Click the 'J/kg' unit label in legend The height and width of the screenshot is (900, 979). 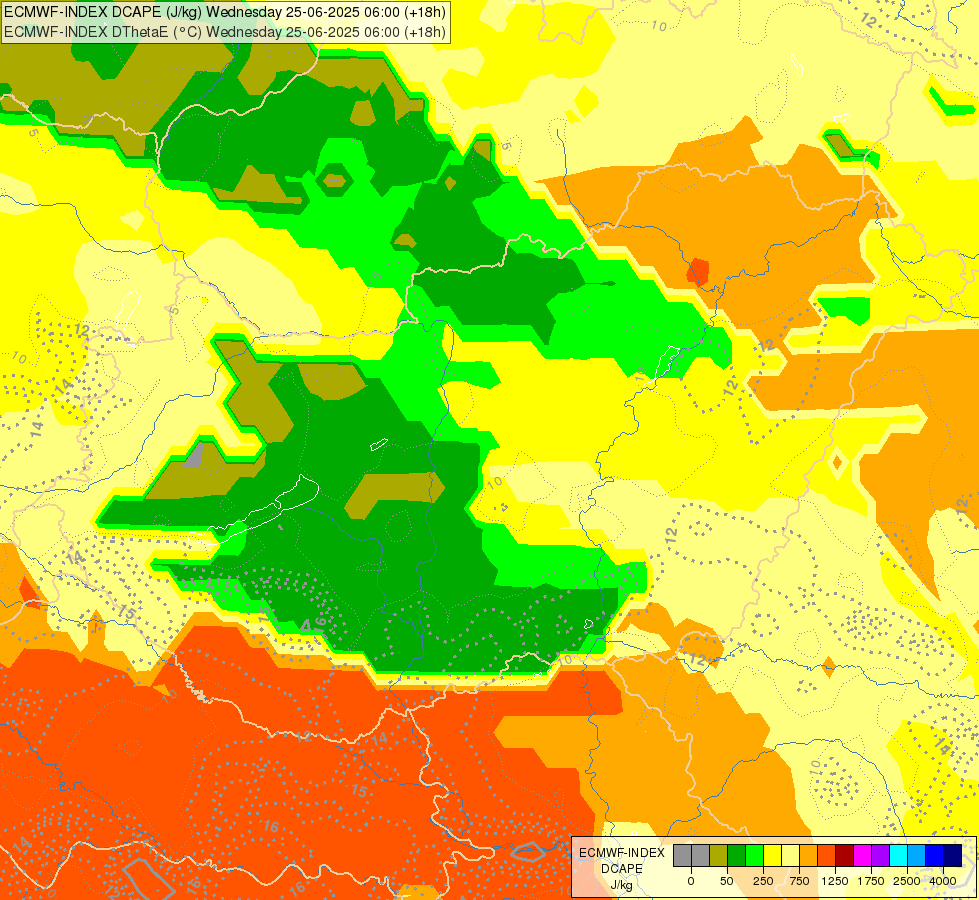click(622, 885)
